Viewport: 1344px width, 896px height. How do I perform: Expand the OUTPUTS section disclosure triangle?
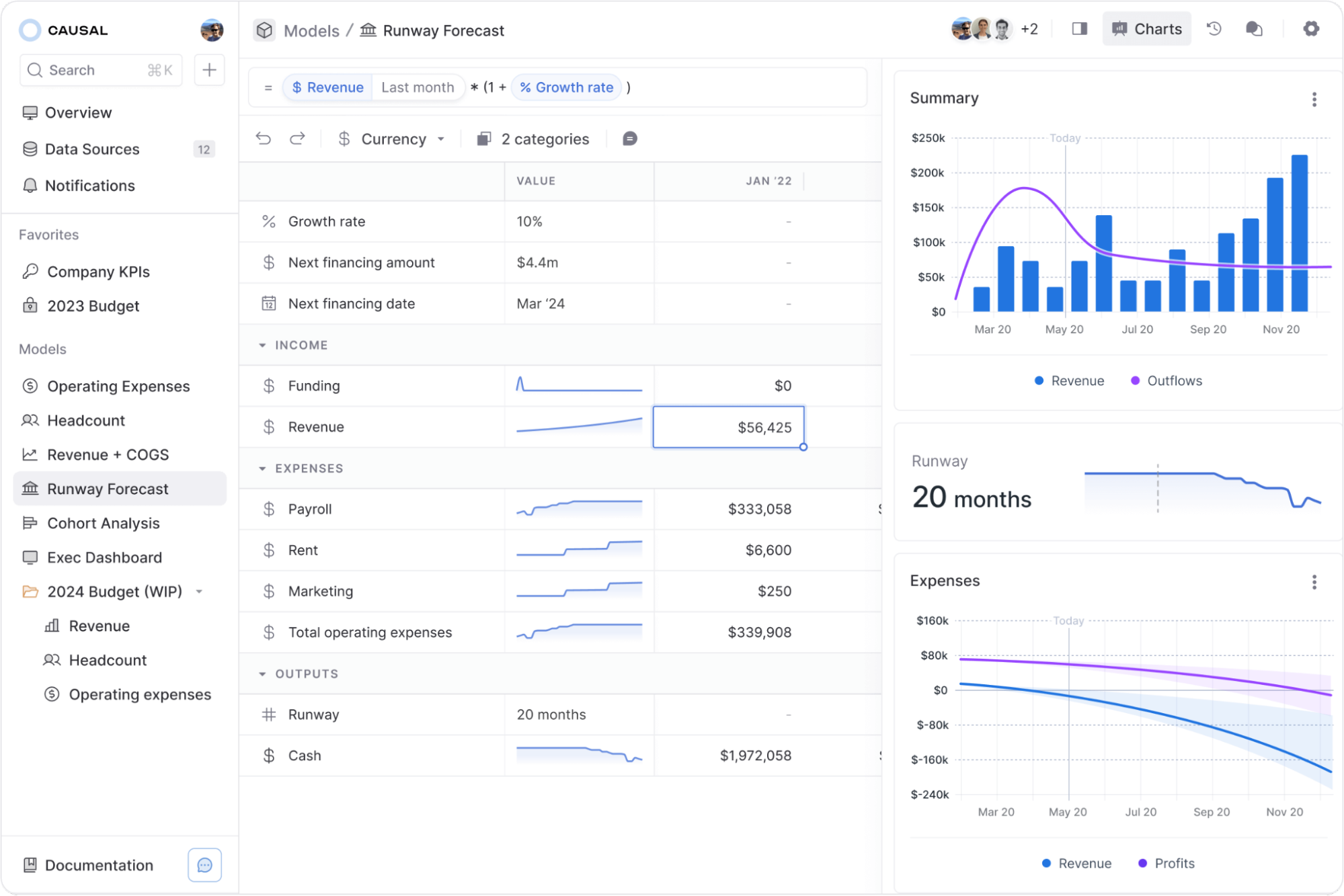click(x=262, y=674)
